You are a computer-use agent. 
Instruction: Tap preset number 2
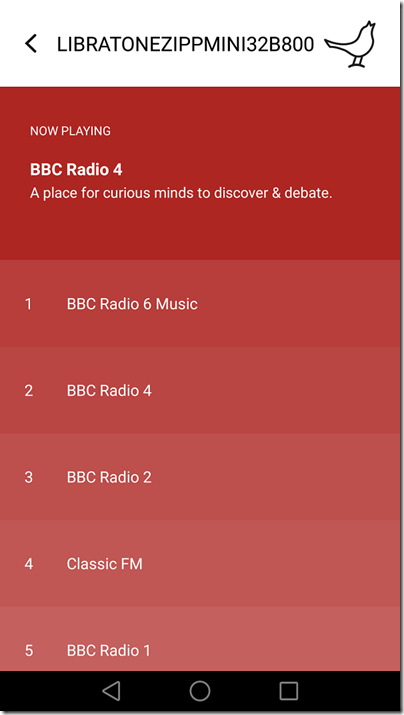29,391
